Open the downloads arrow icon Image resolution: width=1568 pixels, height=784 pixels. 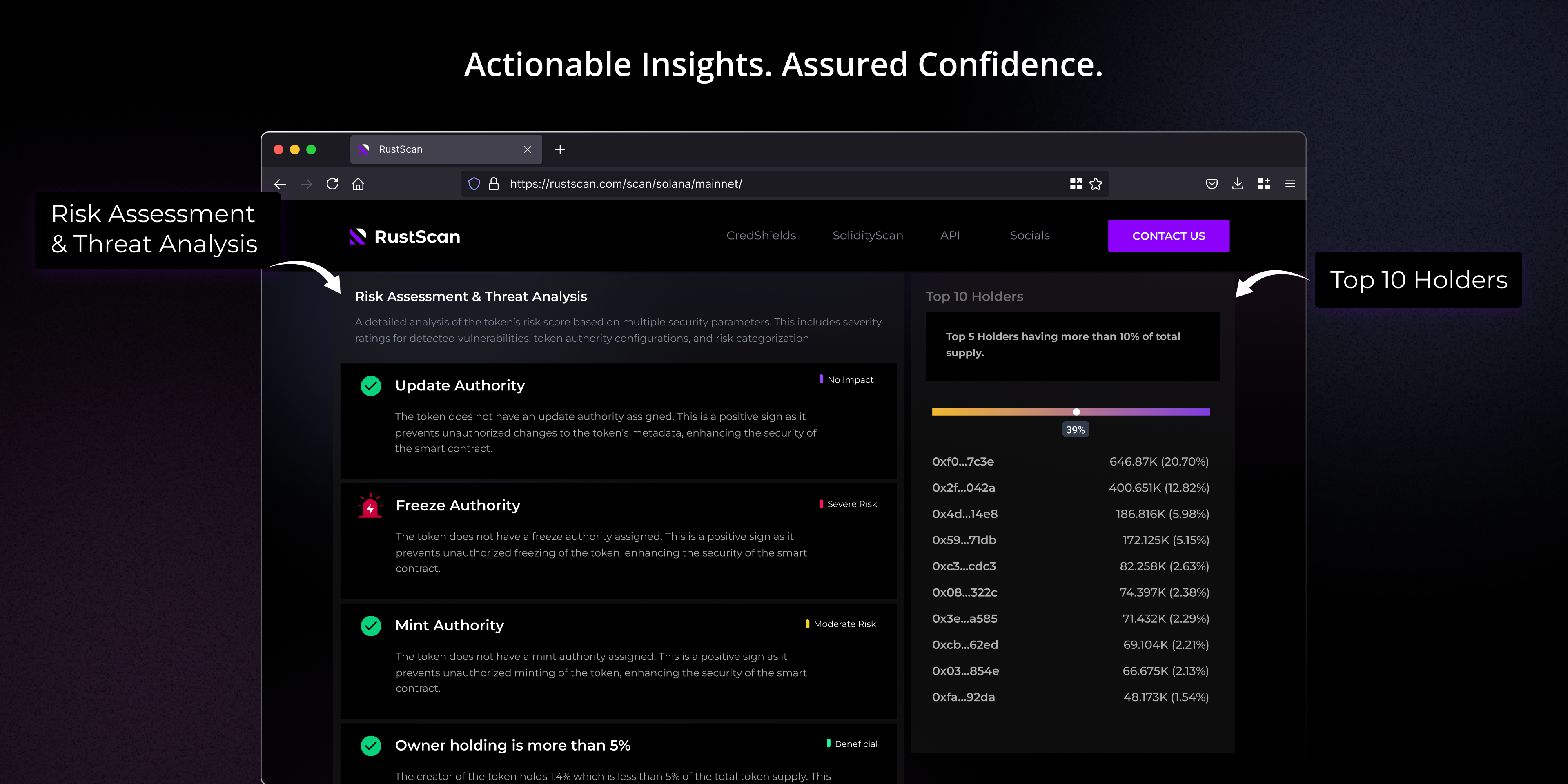(1238, 184)
